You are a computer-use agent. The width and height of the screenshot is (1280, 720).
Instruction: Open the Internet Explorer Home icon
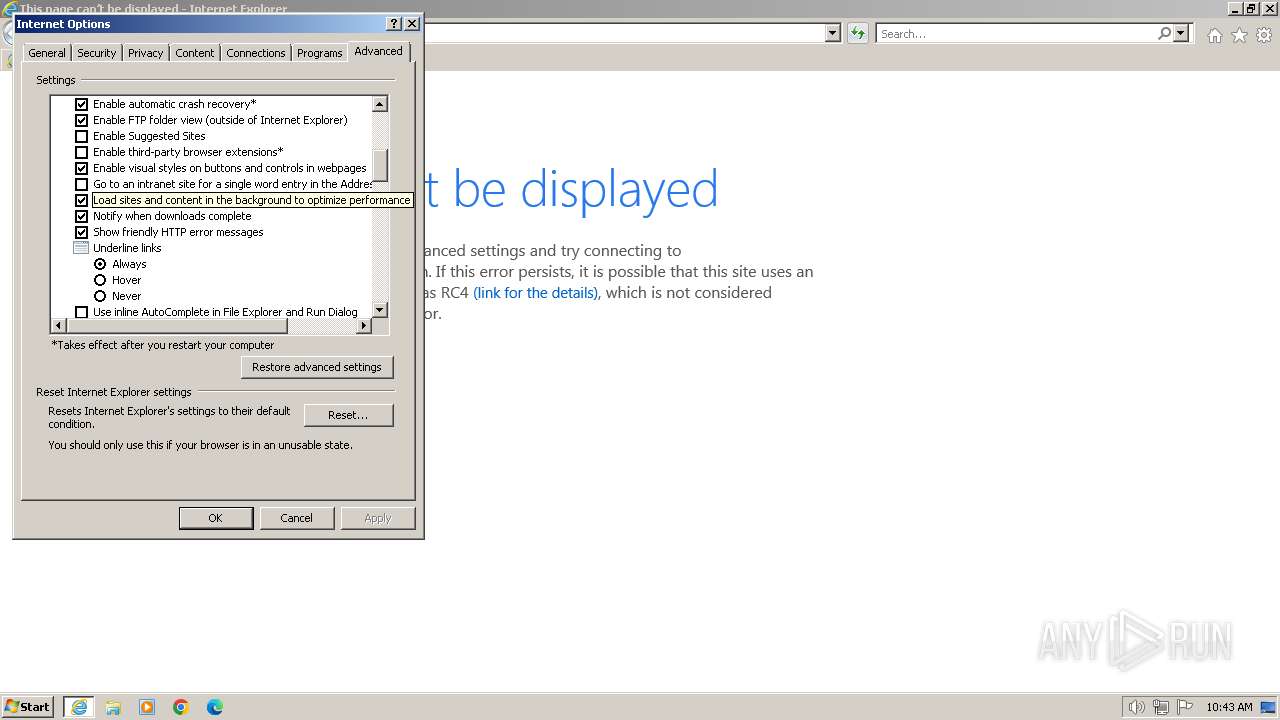[1214, 35]
